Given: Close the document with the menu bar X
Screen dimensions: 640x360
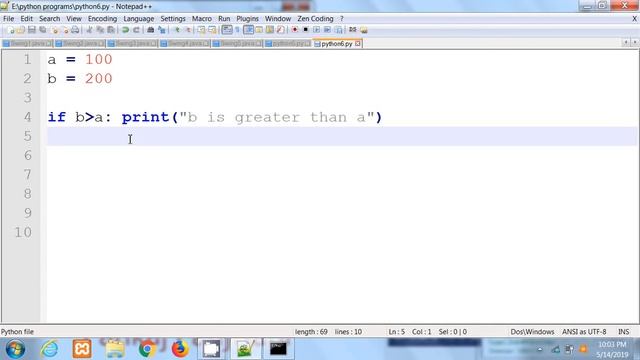Looking at the screenshot, I should pos(635,19).
